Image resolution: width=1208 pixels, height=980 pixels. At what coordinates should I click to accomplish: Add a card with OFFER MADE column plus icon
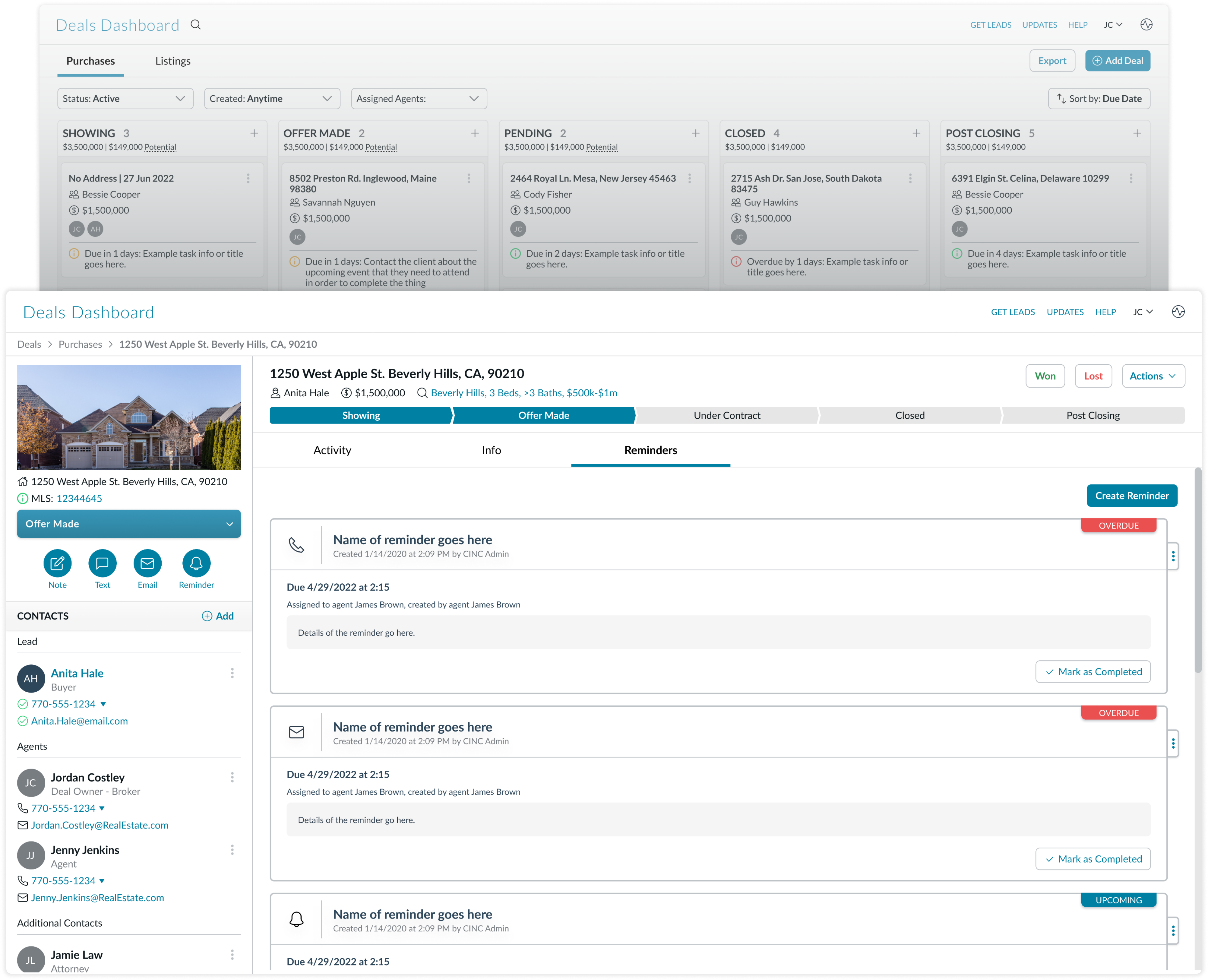click(475, 133)
